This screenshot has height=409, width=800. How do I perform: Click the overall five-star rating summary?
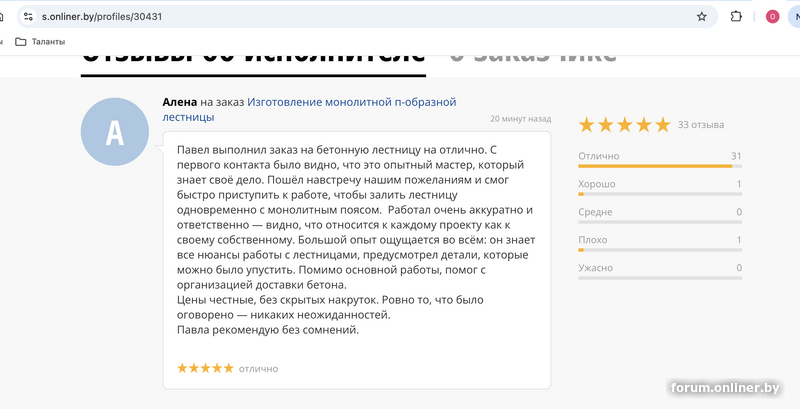click(x=624, y=125)
